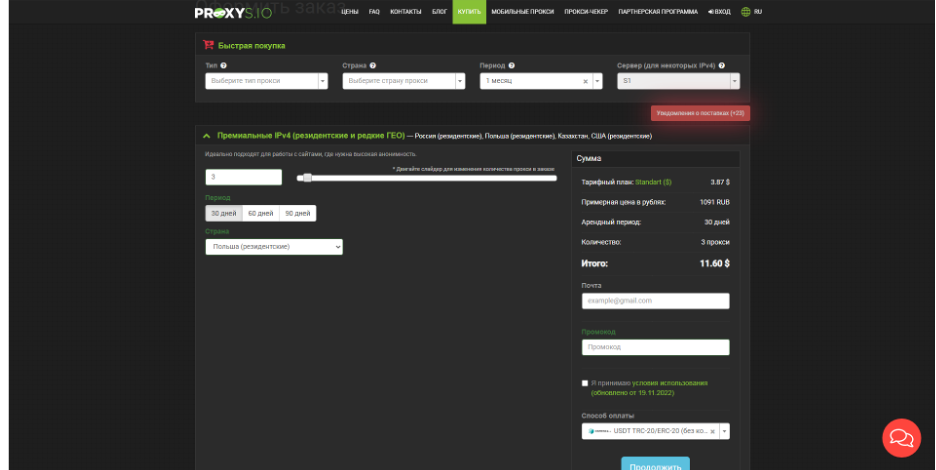936x470 pixels.
Task: Click the Сумма panel header
Action: point(655,159)
